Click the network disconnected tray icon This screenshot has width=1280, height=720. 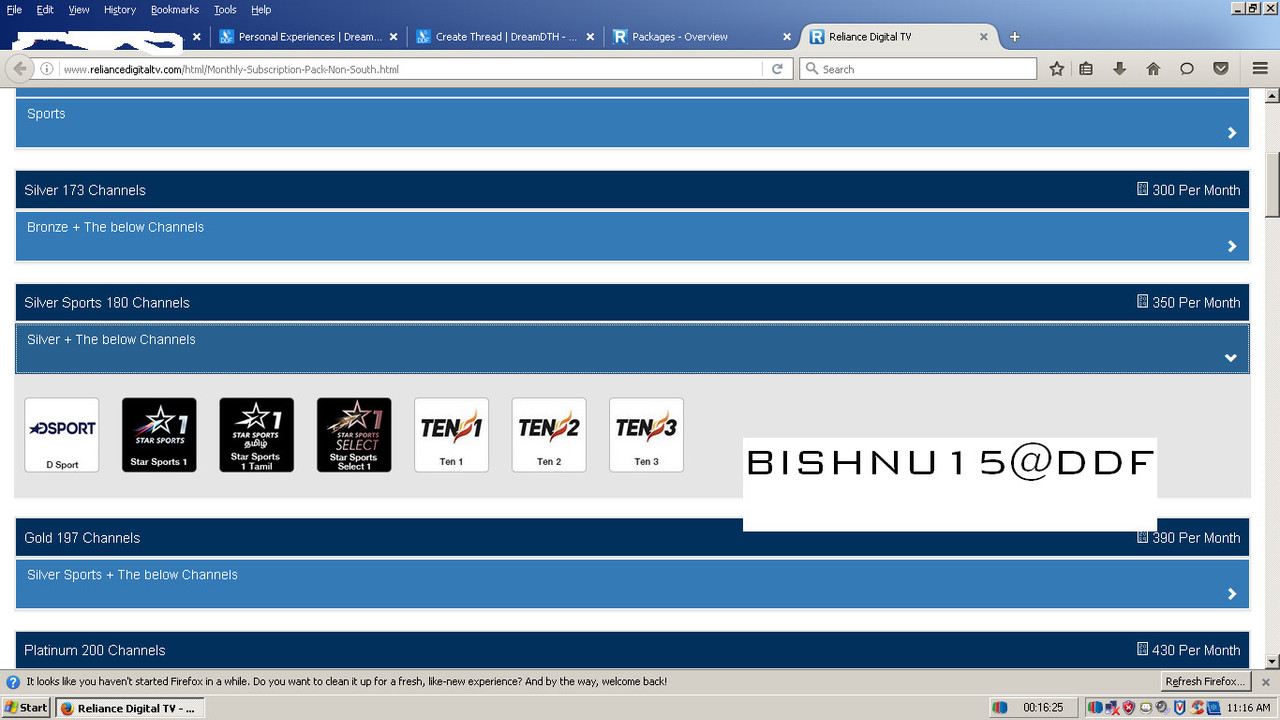point(1111,707)
